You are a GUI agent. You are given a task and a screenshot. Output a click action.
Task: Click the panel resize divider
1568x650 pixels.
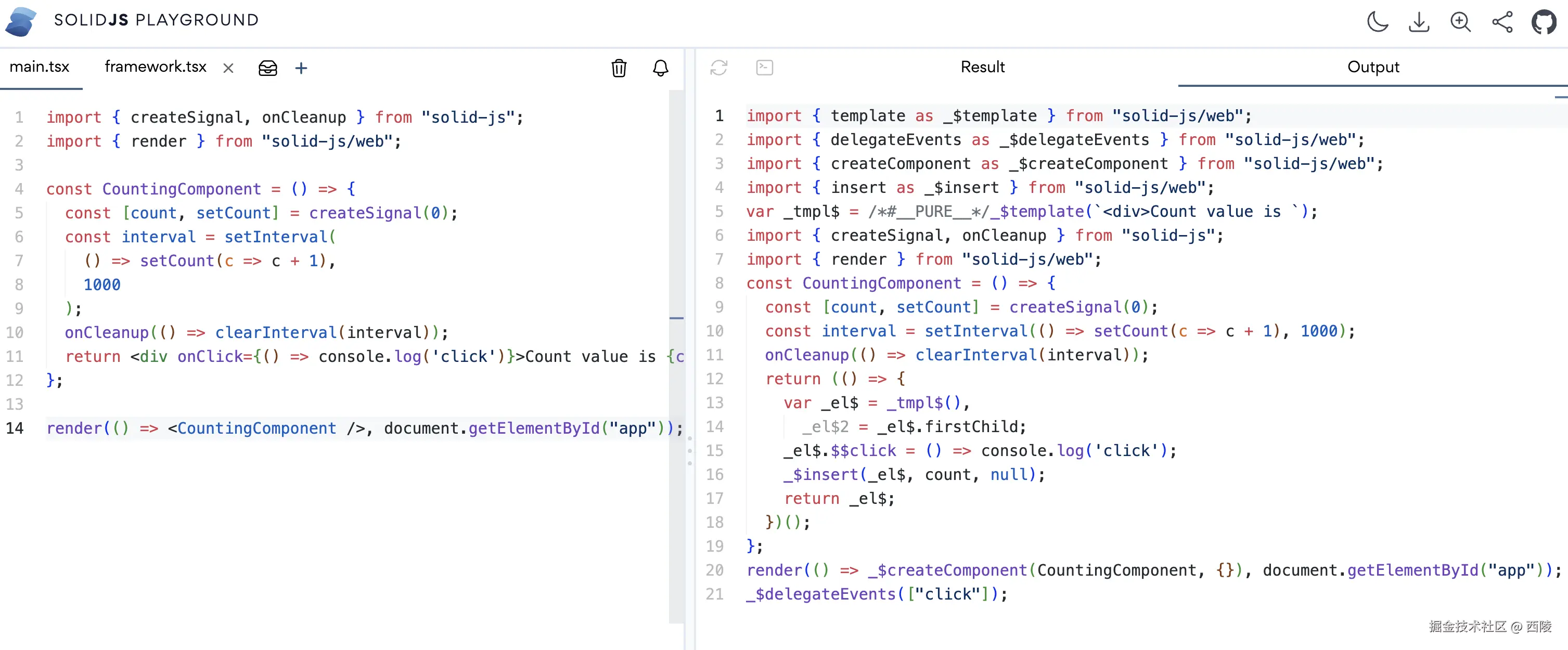point(690,450)
